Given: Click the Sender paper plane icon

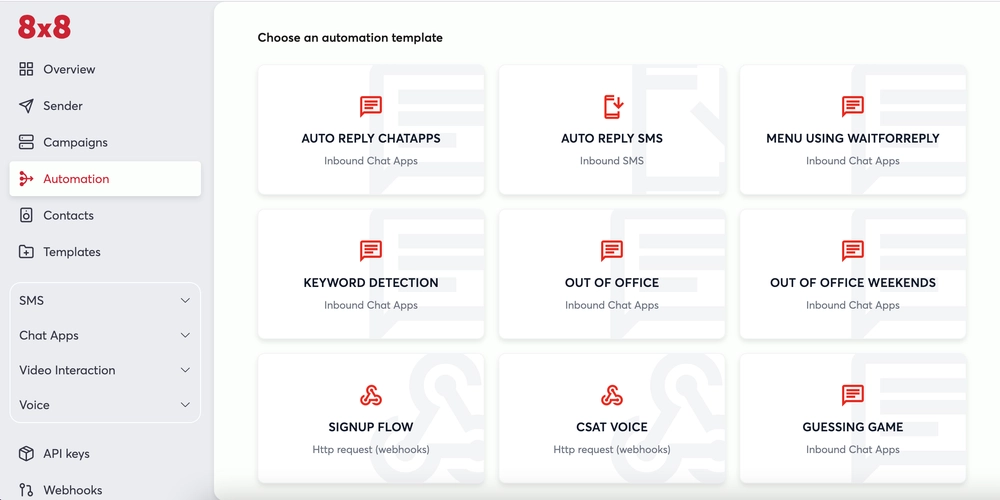Looking at the screenshot, I should pos(26,106).
